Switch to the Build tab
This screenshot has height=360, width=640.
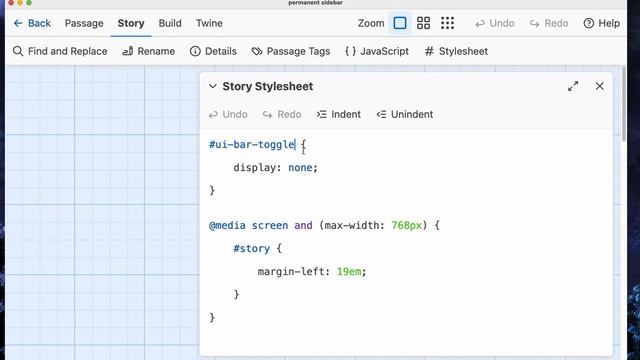tap(170, 23)
